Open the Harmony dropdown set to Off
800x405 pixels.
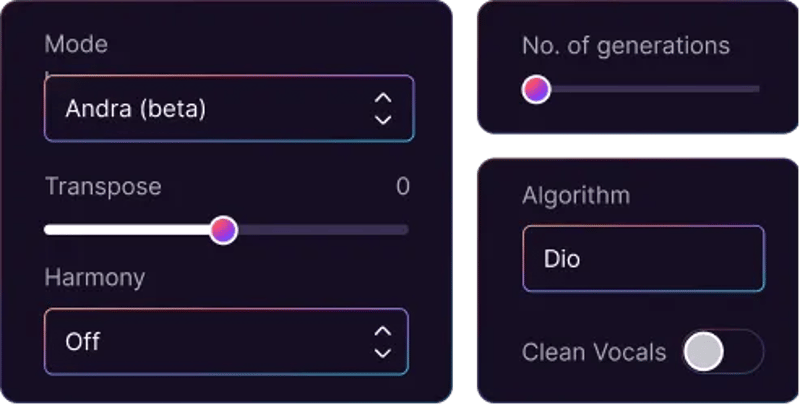click(x=226, y=341)
